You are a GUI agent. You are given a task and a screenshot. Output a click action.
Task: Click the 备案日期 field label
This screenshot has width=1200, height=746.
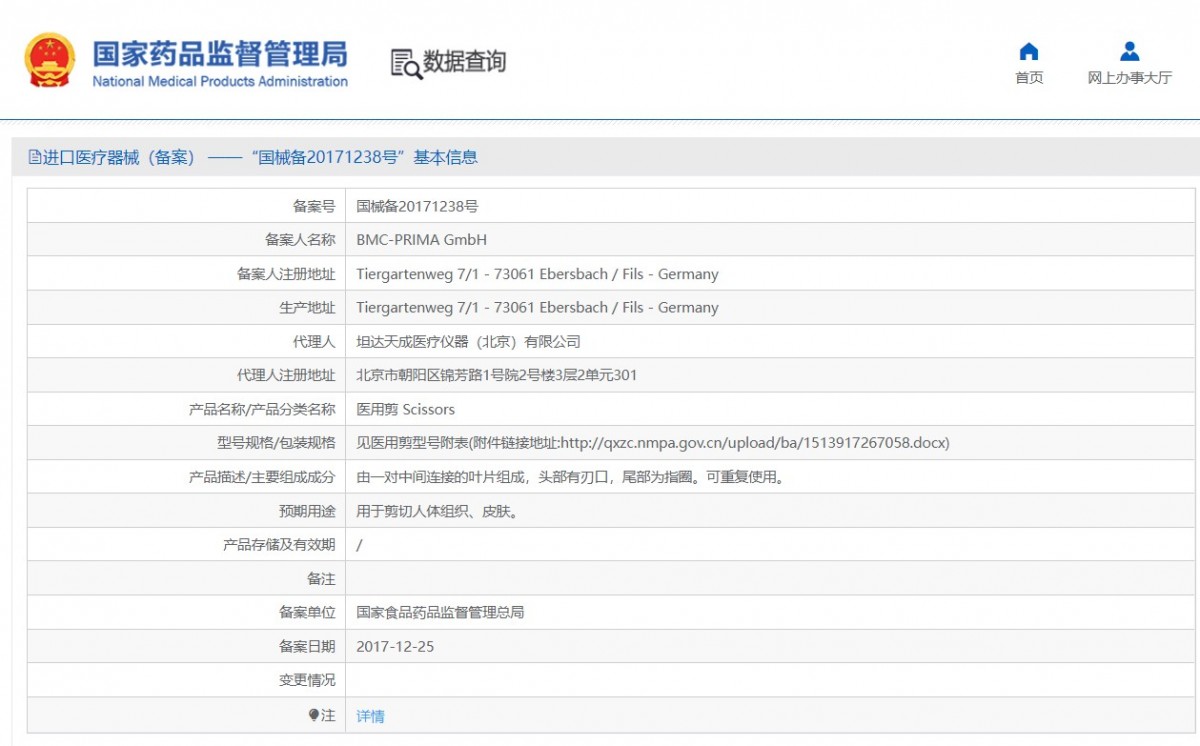tap(307, 646)
